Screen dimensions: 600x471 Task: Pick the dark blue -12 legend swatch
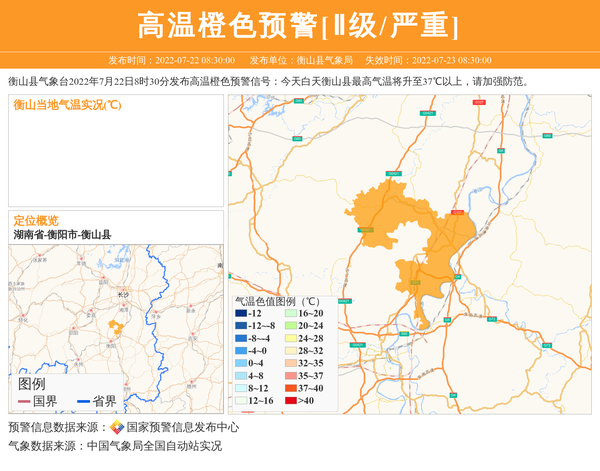tap(241, 314)
